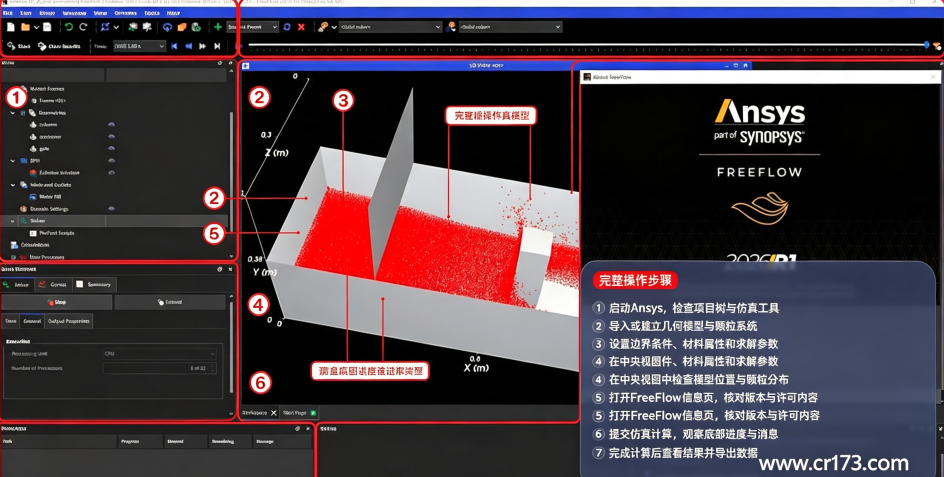The height and width of the screenshot is (477, 944).
Task: Click the Progress column header
Action: [x=140, y=441]
